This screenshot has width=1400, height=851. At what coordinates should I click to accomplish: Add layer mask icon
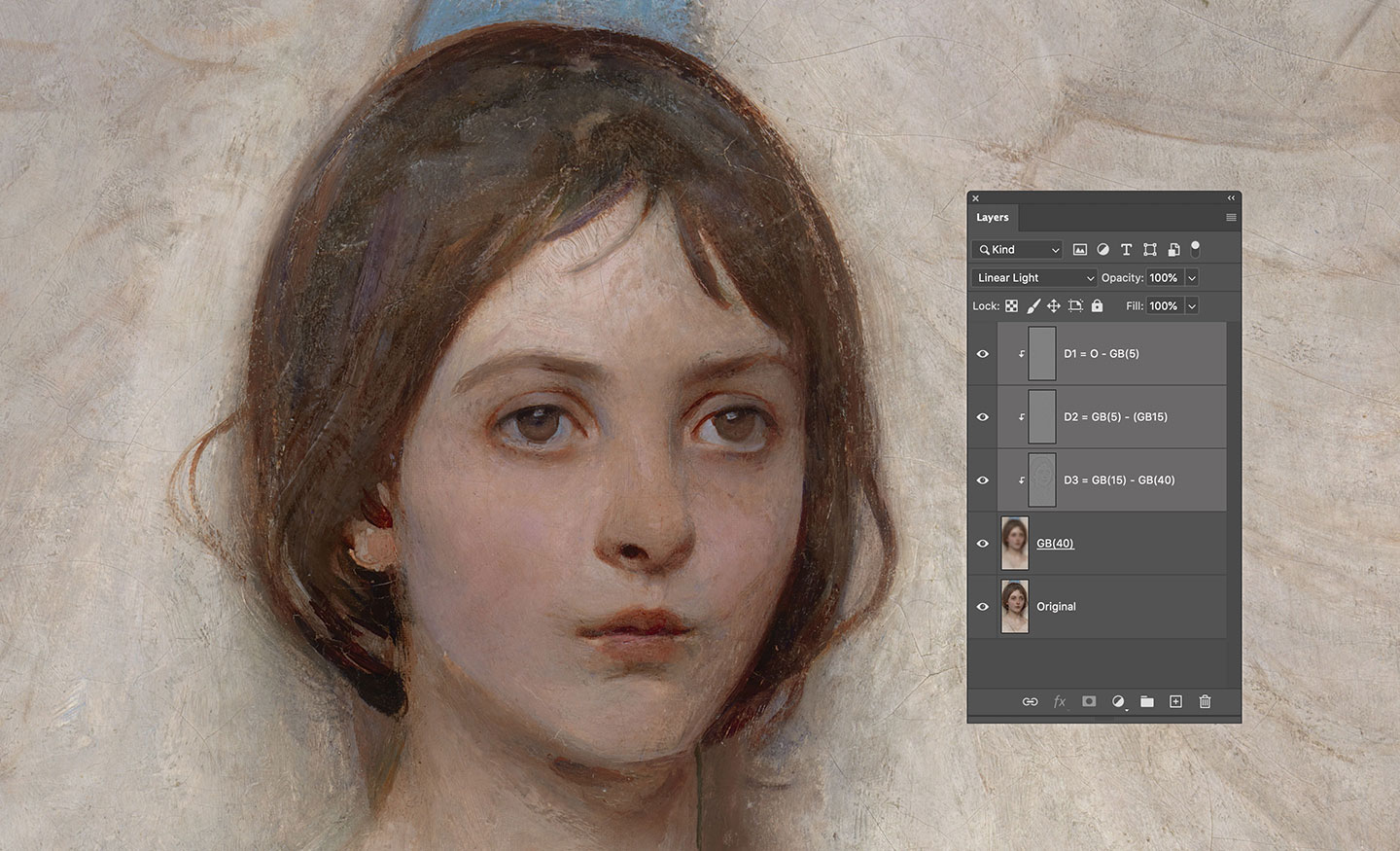point(1089,701)
